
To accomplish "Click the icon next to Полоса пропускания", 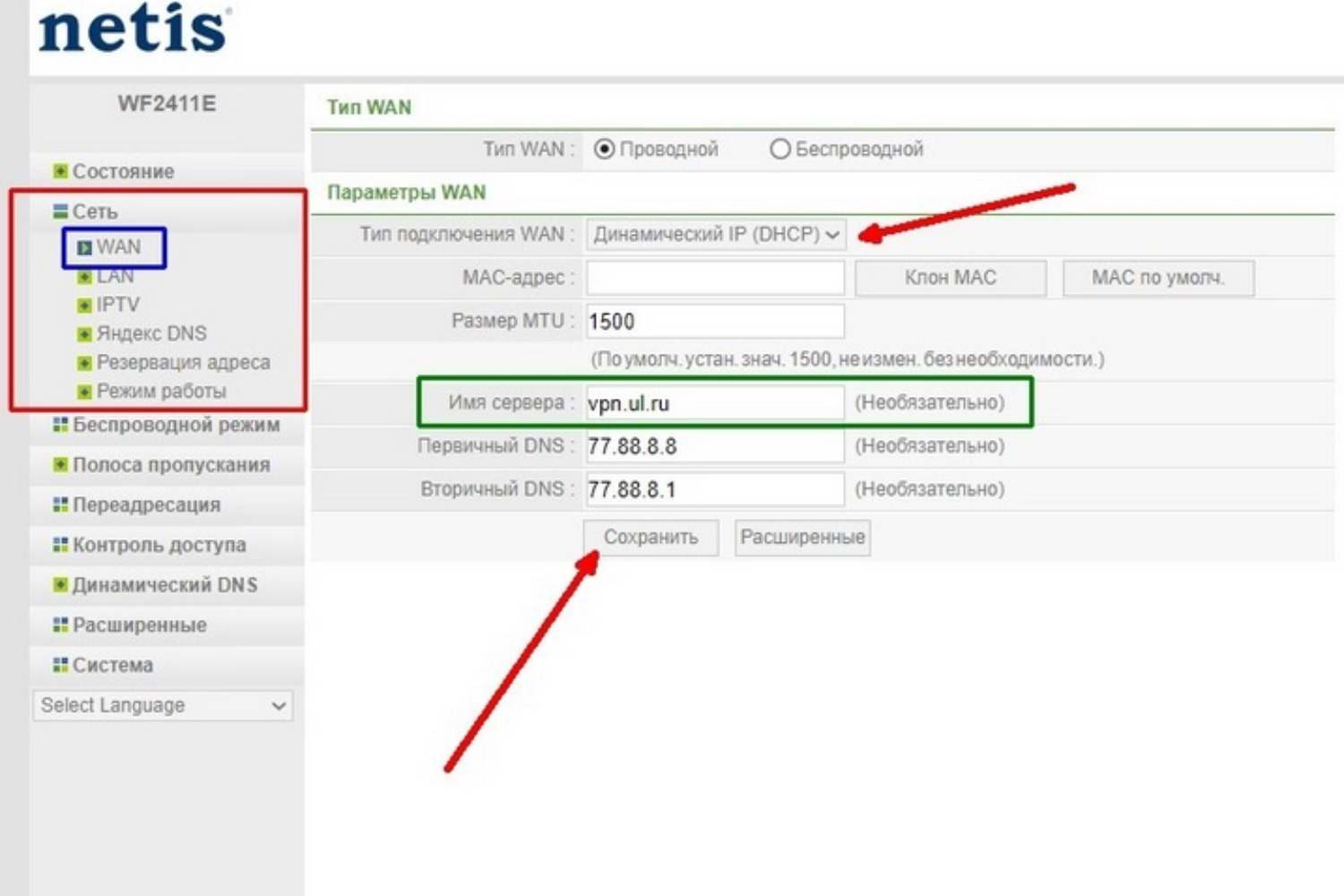I will coord(60,464).
